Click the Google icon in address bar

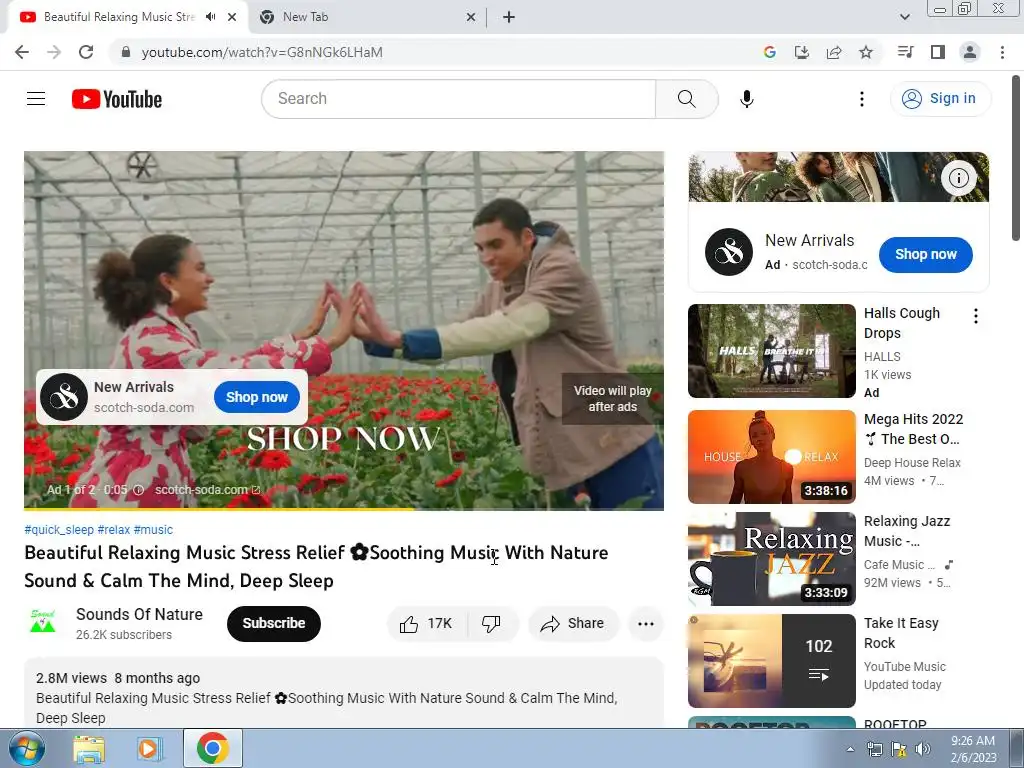770,52
